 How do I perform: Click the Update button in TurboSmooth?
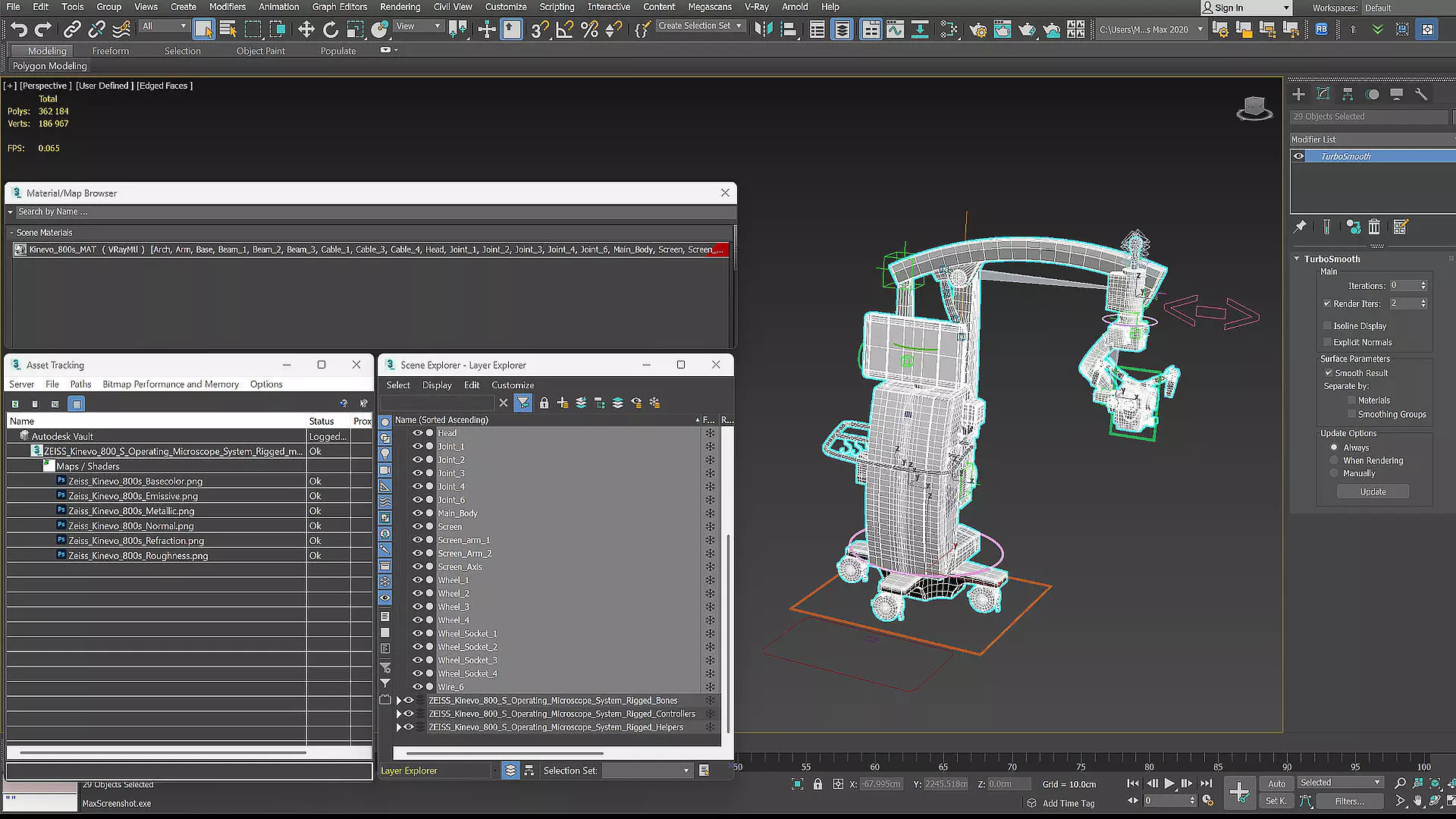[x=1373, y=491]
